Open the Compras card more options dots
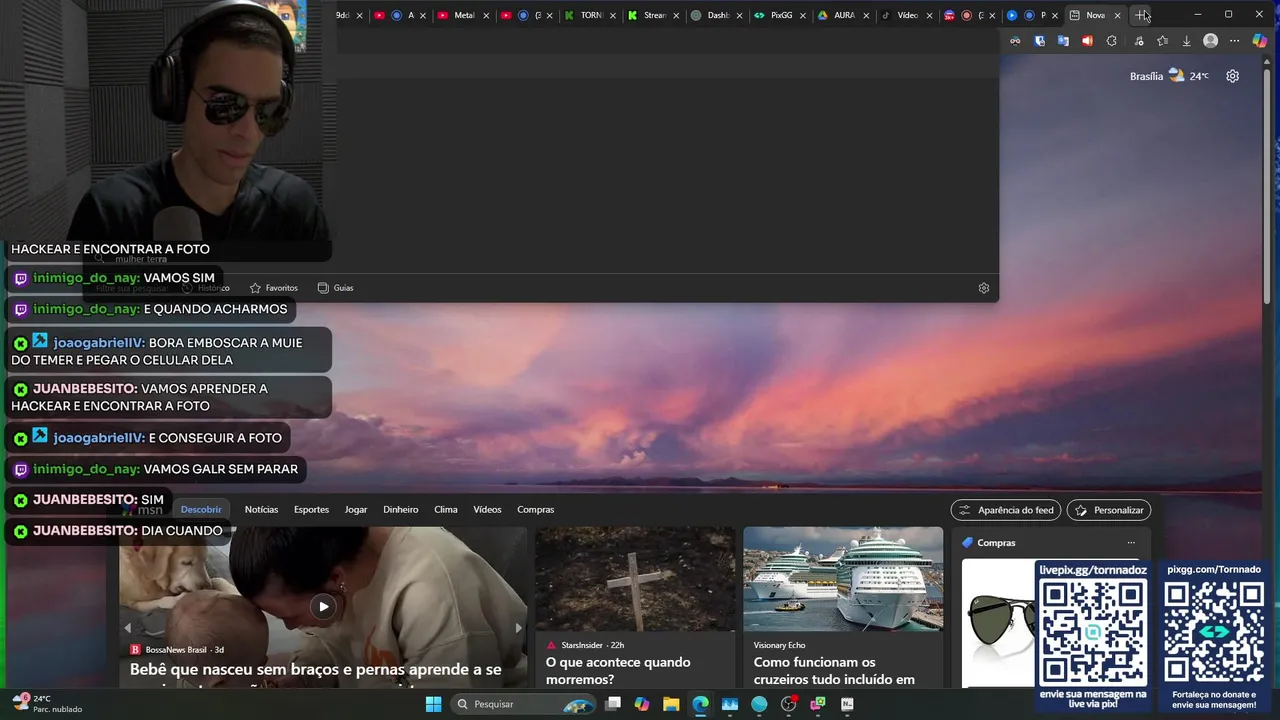The image size is (1280, 720). [x=1131, y=543]
